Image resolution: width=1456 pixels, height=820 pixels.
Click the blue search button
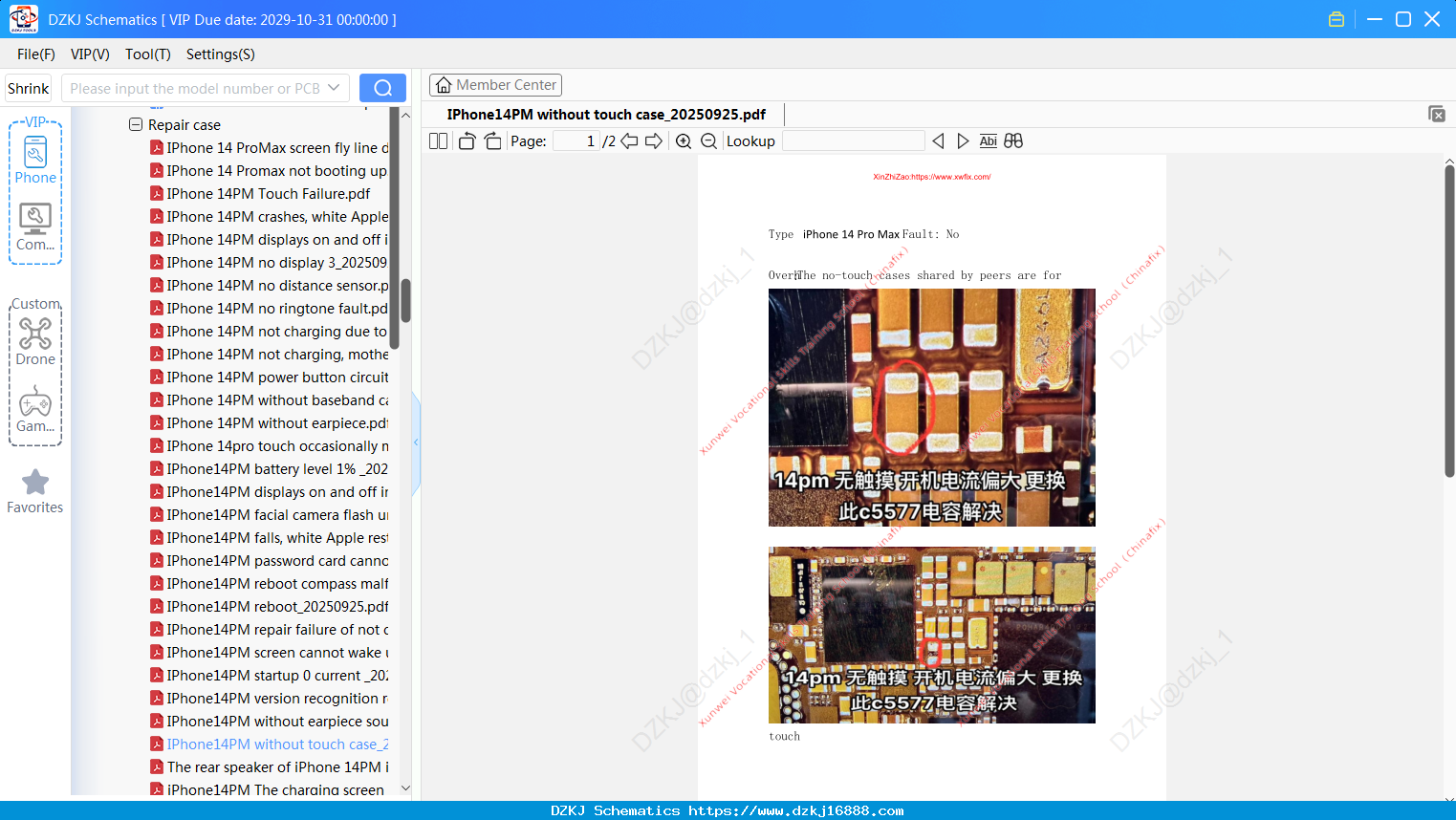pos(382,88)
